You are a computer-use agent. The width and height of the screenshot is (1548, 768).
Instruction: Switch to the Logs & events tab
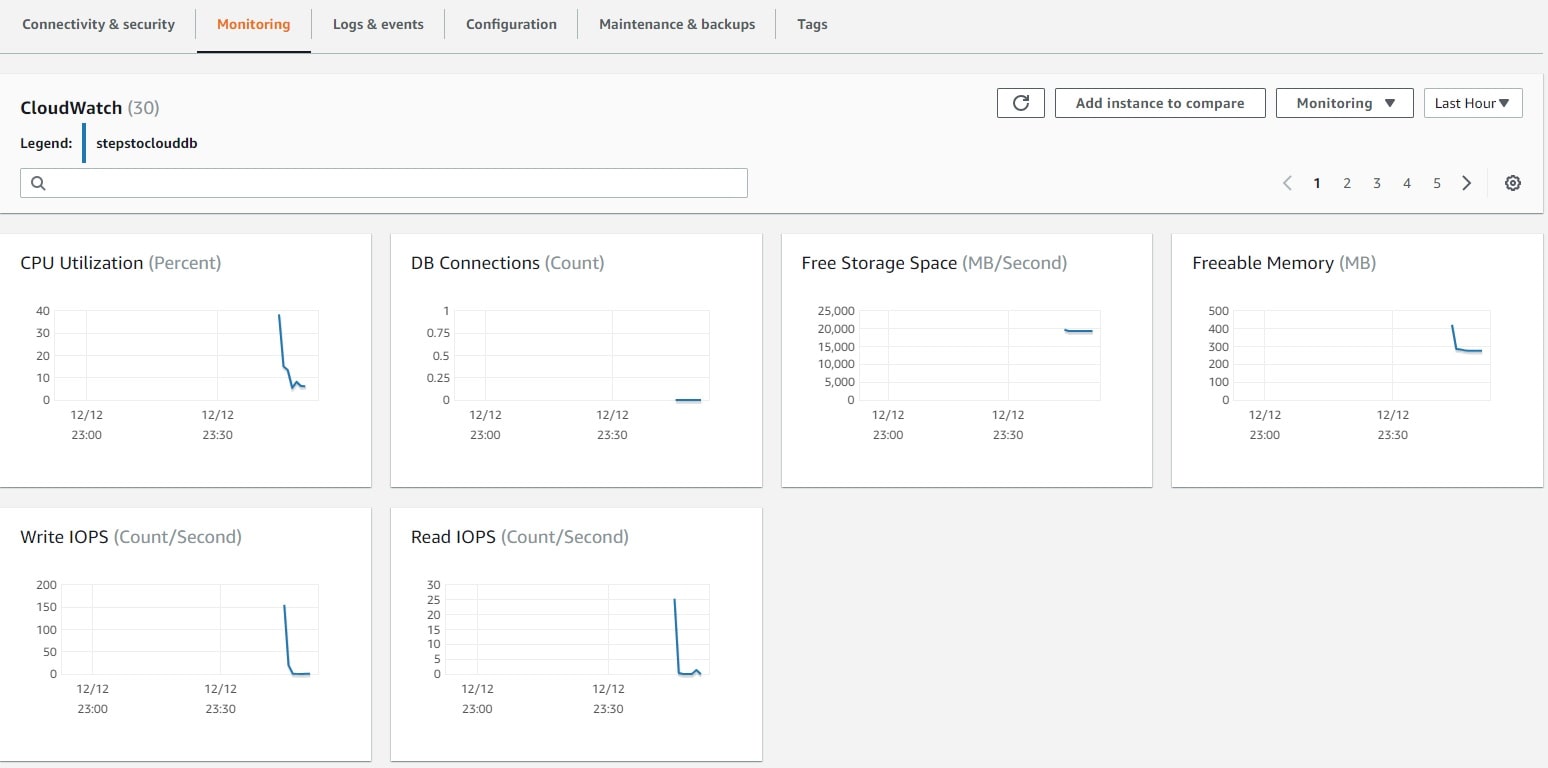pos(378,24)
